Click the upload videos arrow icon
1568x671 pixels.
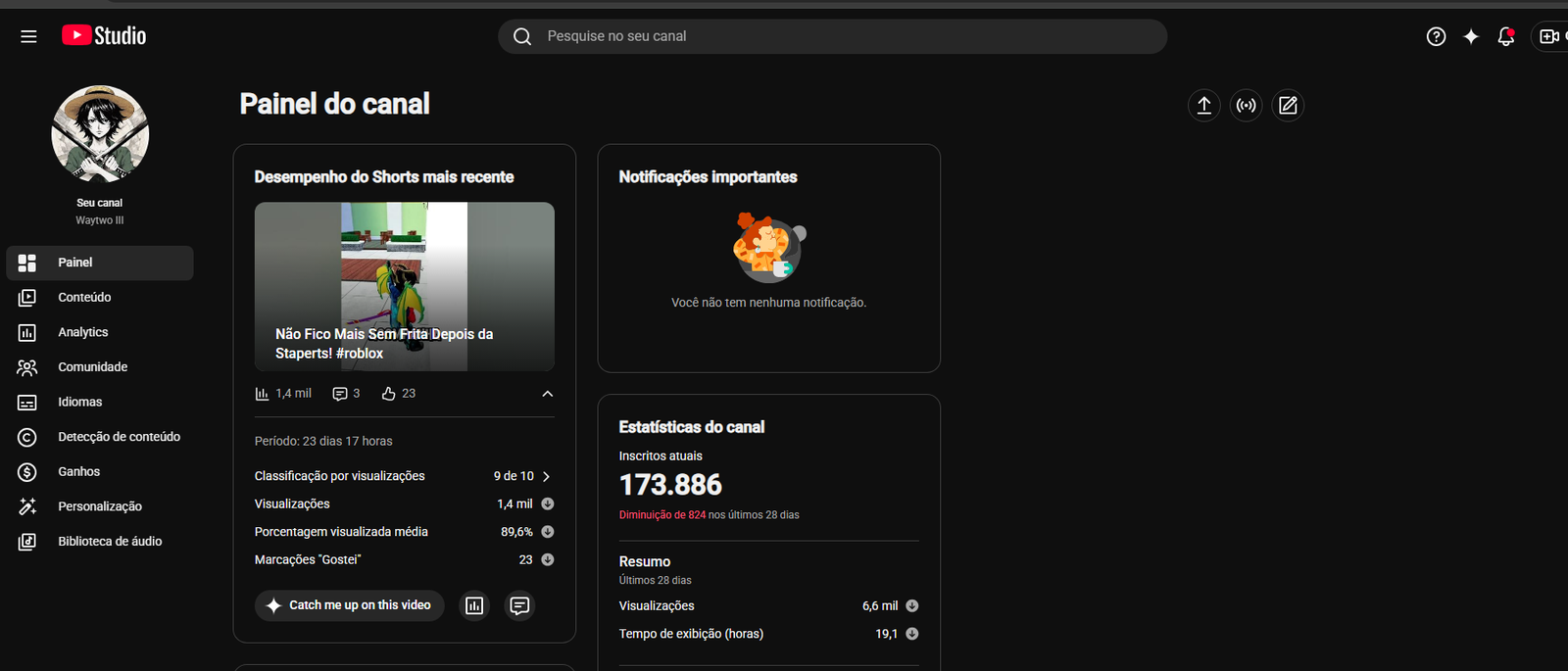tap(1204, 105)
